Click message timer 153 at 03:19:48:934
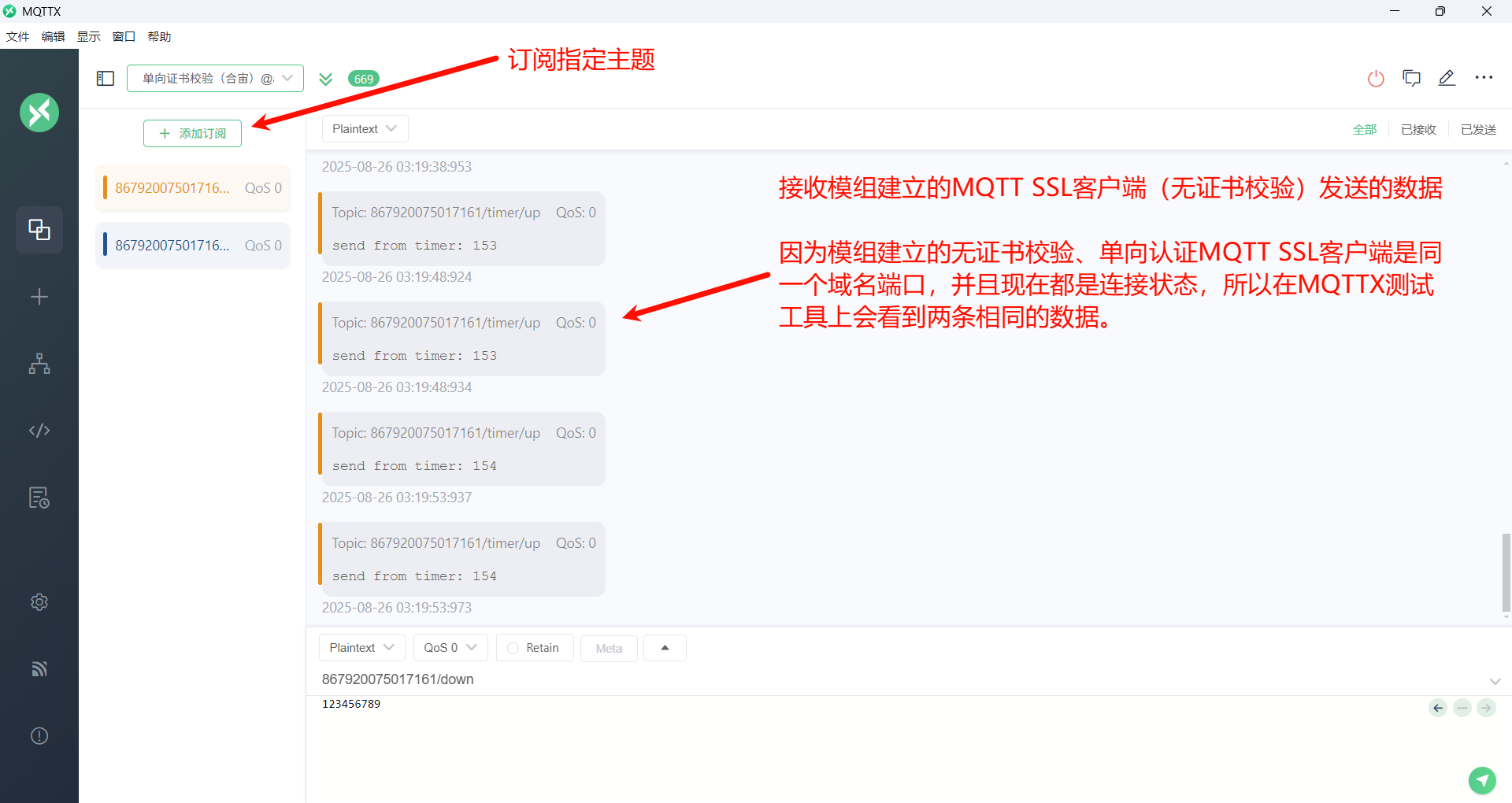 [x=461, y=339]
